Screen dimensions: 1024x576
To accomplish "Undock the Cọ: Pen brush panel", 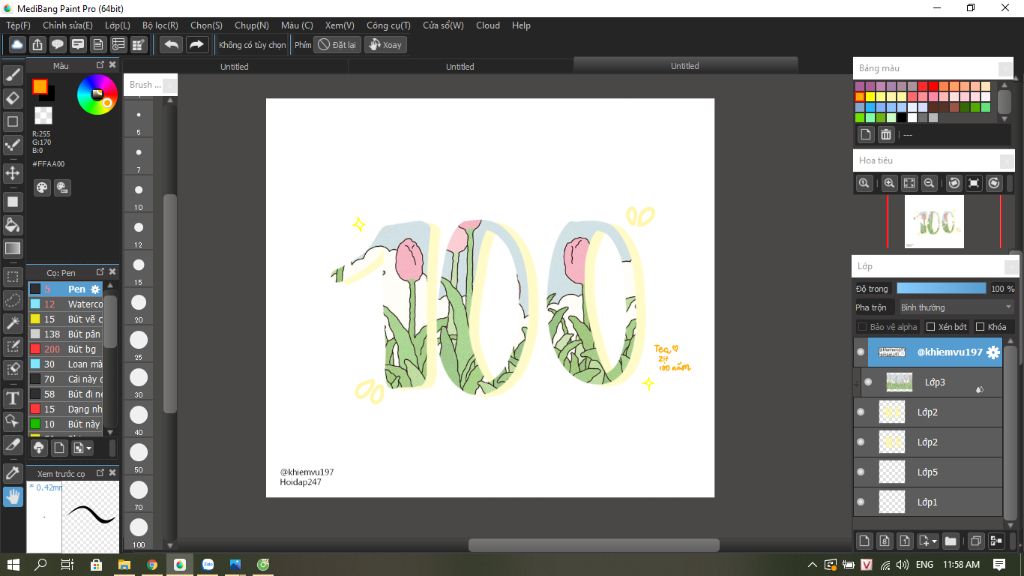I will (100, 272).
